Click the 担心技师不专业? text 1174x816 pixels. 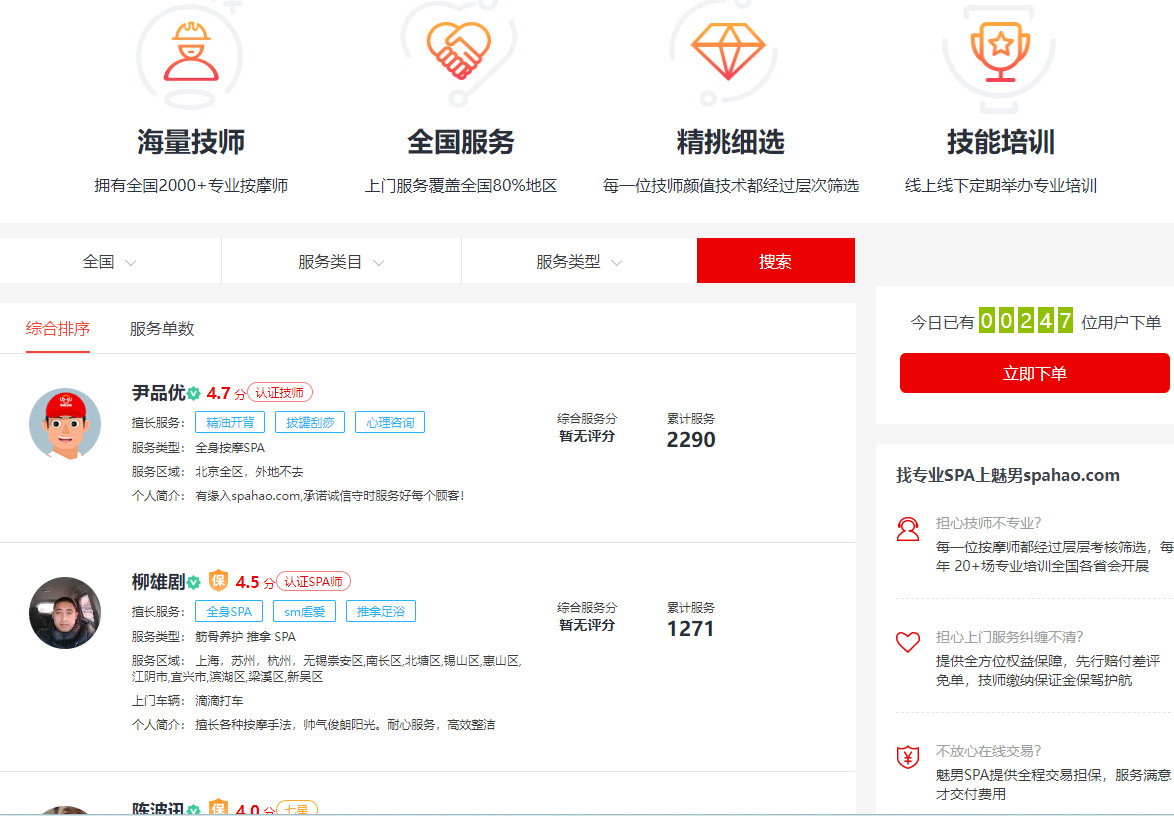tap(988, 523)
